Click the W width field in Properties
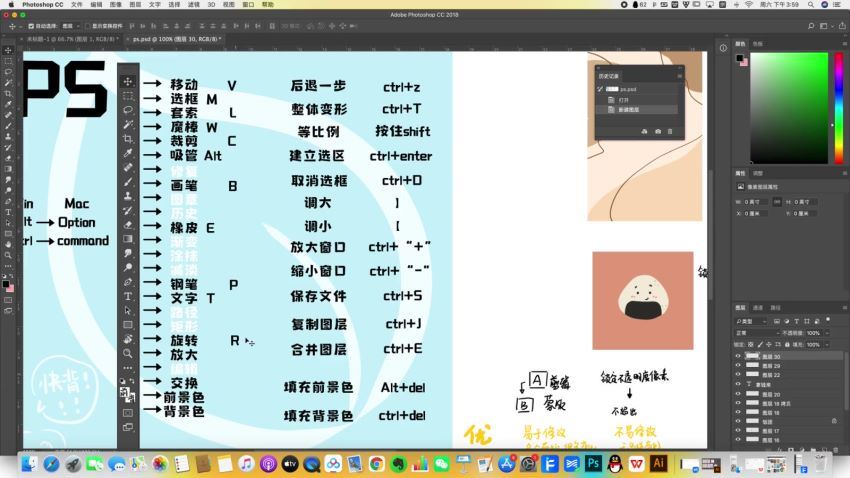 pyautogui.click(x=755, y=202)
